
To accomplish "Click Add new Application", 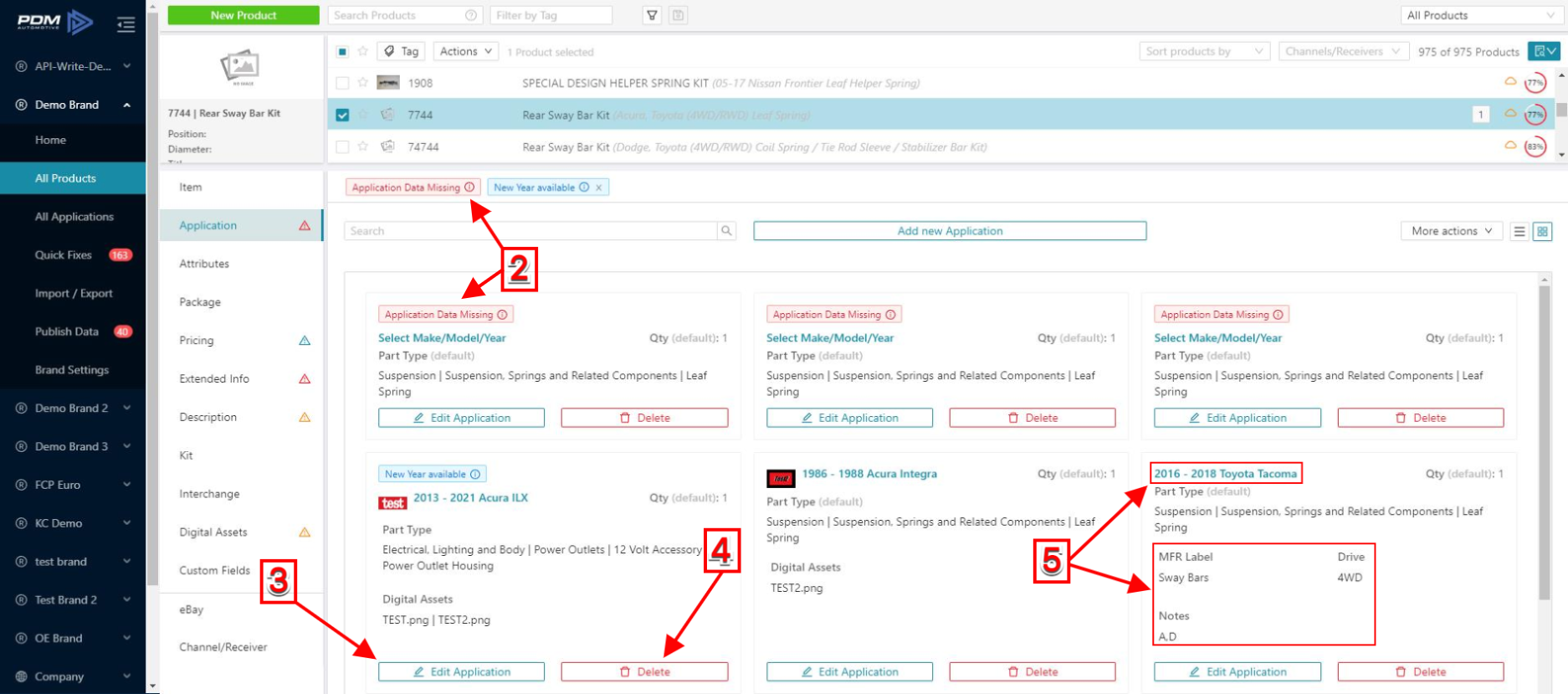I will tap(950, 231).
